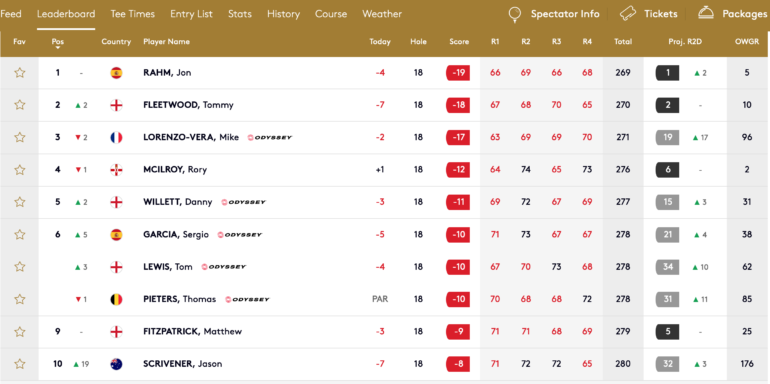Image resolution: width=770 pixels, height=384 pixels.
Task: Open the Tee Times tab
Action: coord(133,14)
